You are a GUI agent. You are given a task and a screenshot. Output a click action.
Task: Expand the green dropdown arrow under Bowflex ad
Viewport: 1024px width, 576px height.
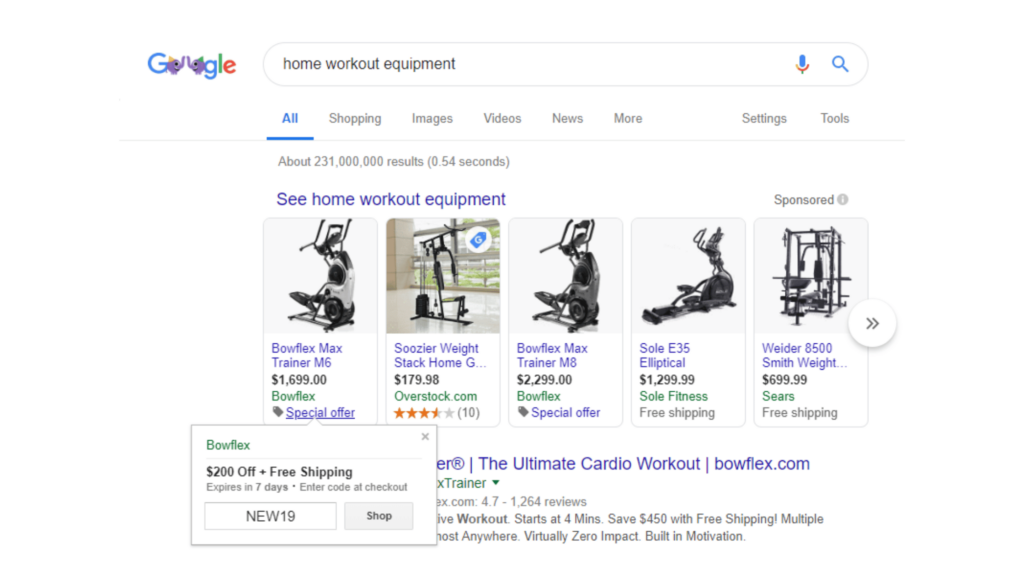496,483
